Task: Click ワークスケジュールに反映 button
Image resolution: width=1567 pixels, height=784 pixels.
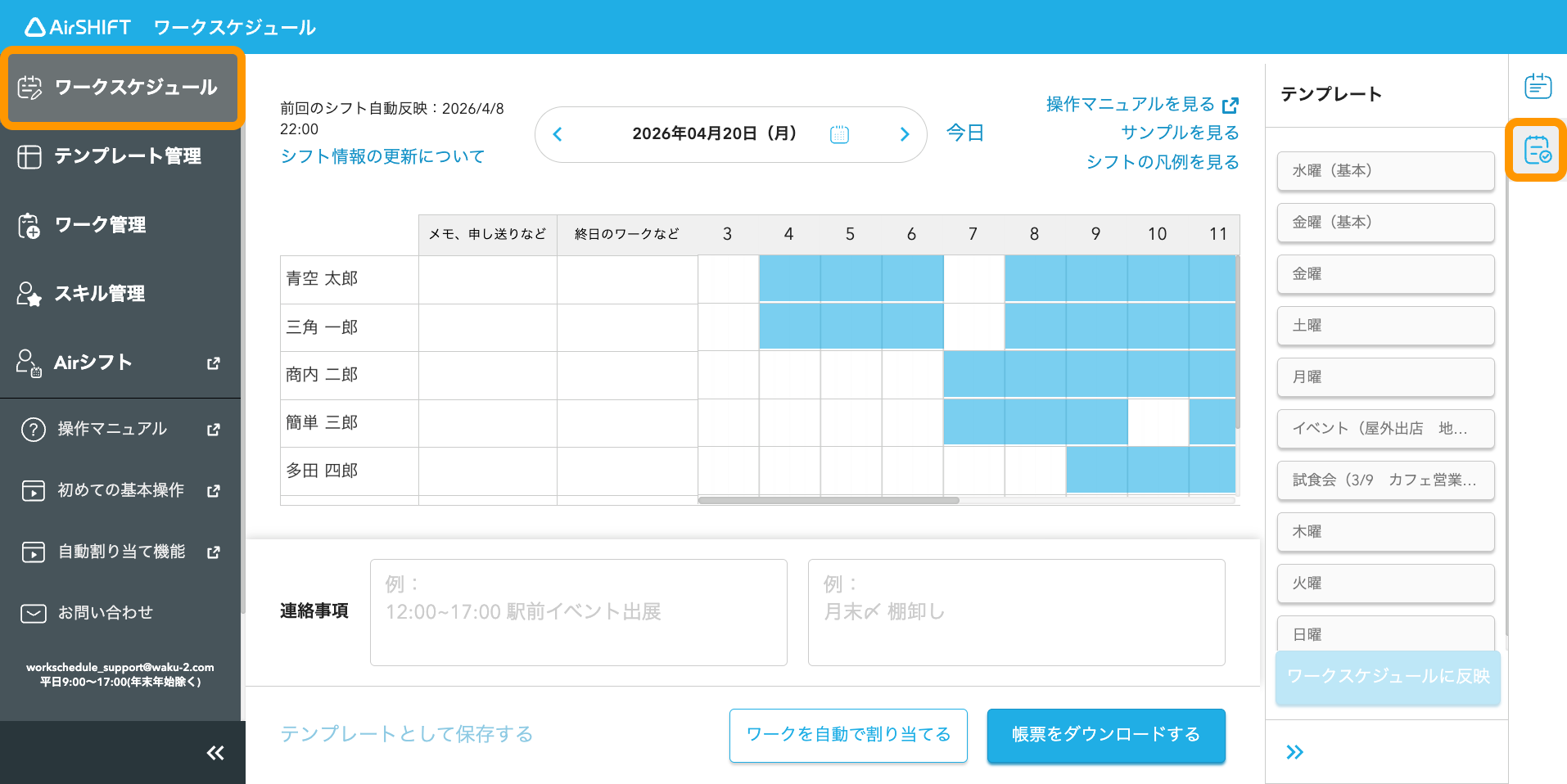Action: pyautogui.click(x=1388, y=678)
